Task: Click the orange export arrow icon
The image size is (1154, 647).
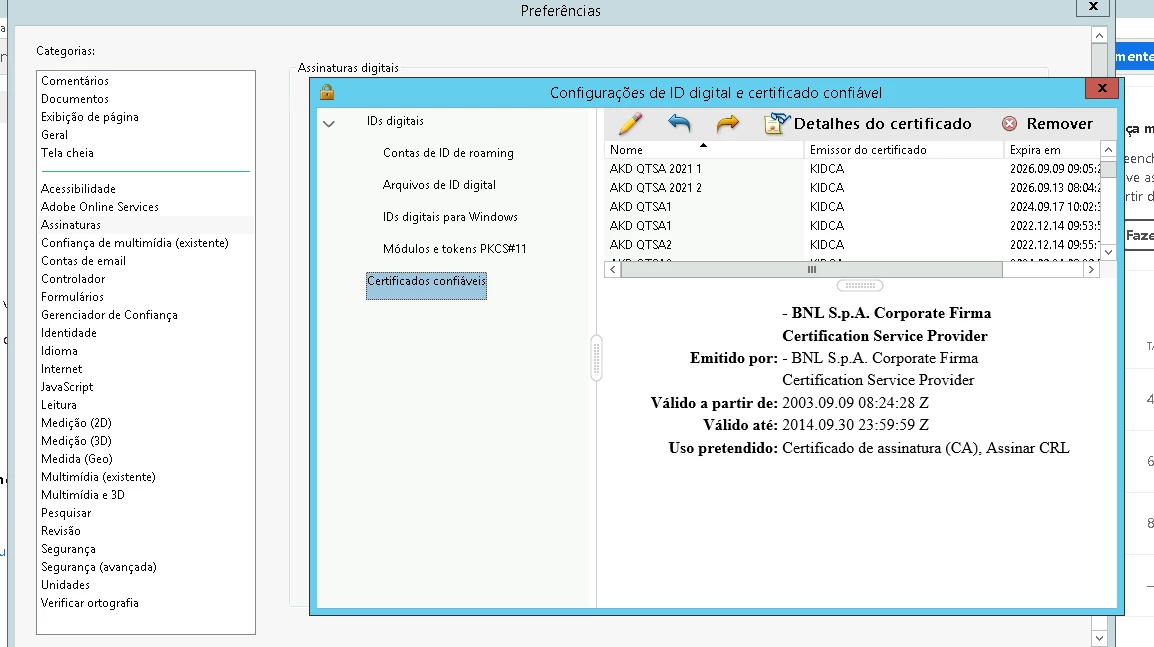Action: coord(727,124)
